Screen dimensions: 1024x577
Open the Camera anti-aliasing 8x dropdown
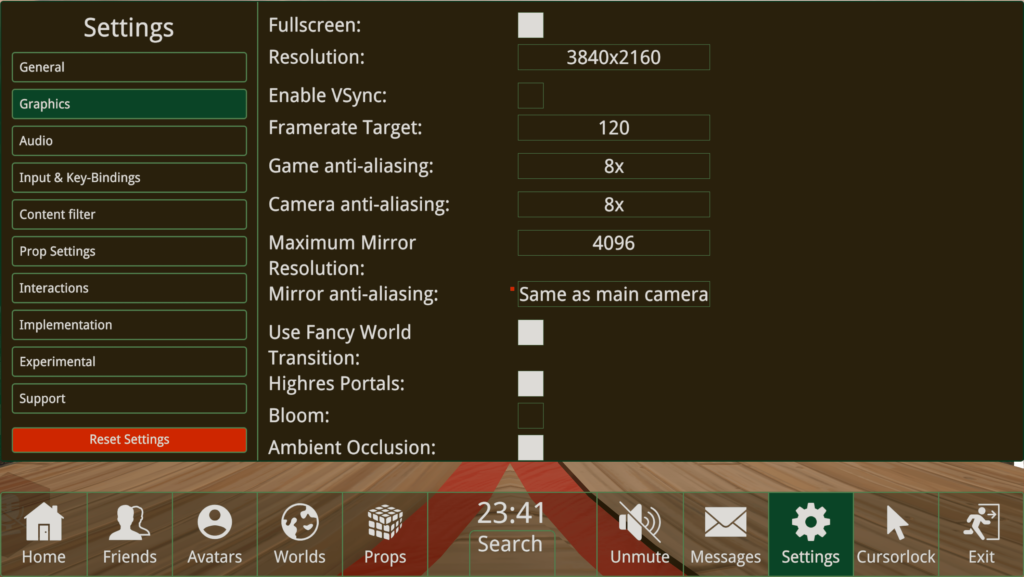pyautogui.click(x=614, y=205)
